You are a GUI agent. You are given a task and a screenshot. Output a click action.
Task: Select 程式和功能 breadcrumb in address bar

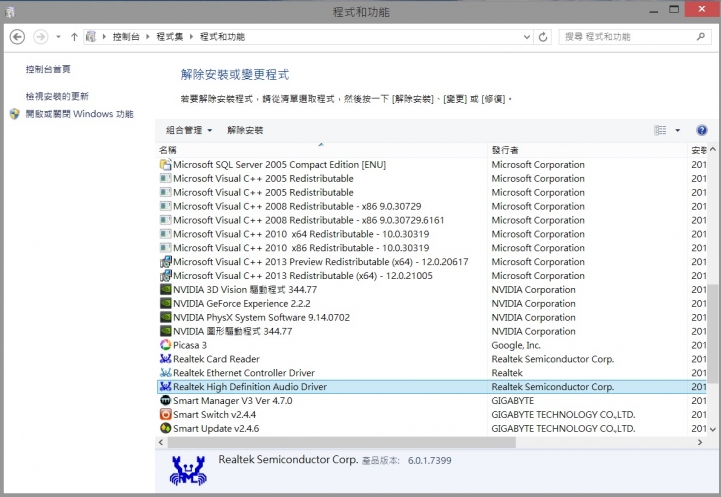coord(223,37)
